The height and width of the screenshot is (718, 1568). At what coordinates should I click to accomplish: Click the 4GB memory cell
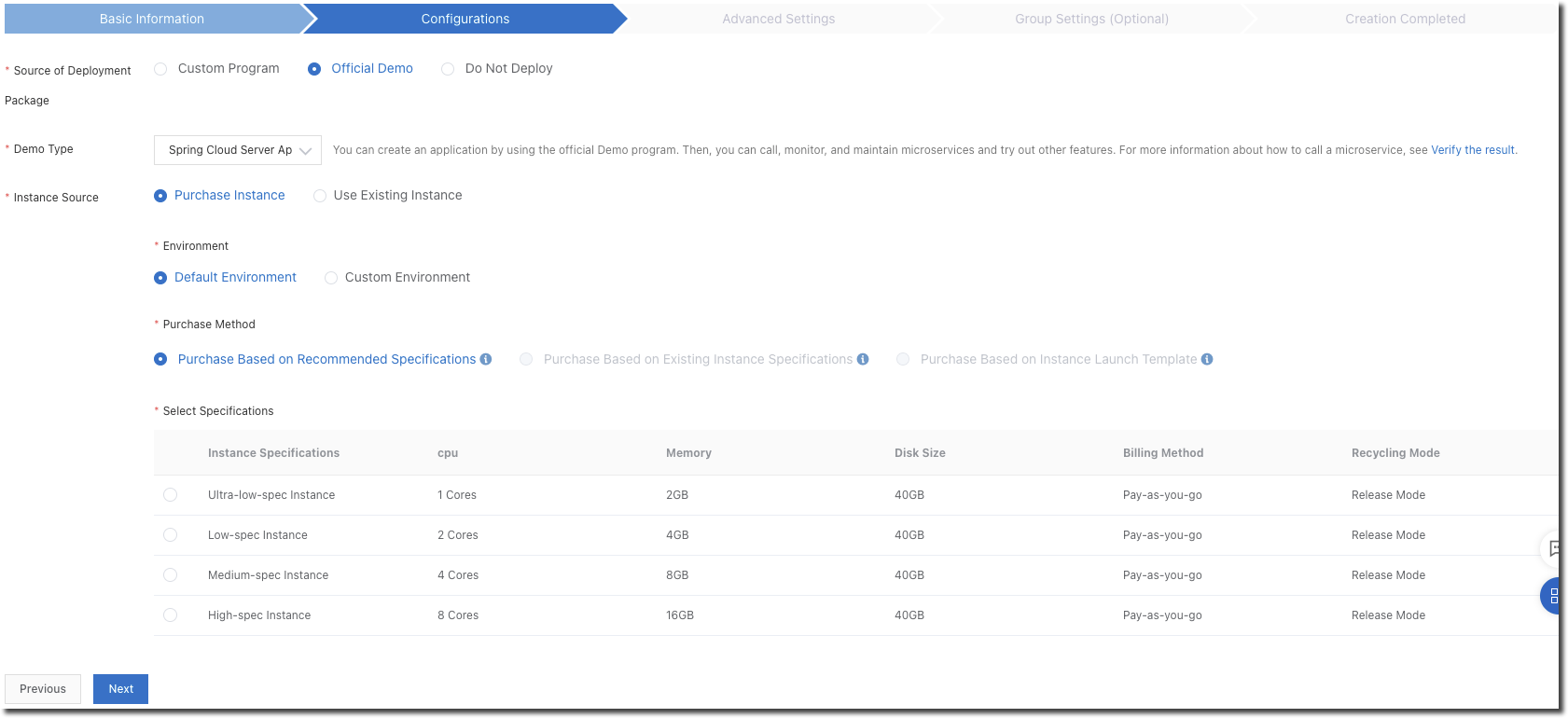pos(677,535)
